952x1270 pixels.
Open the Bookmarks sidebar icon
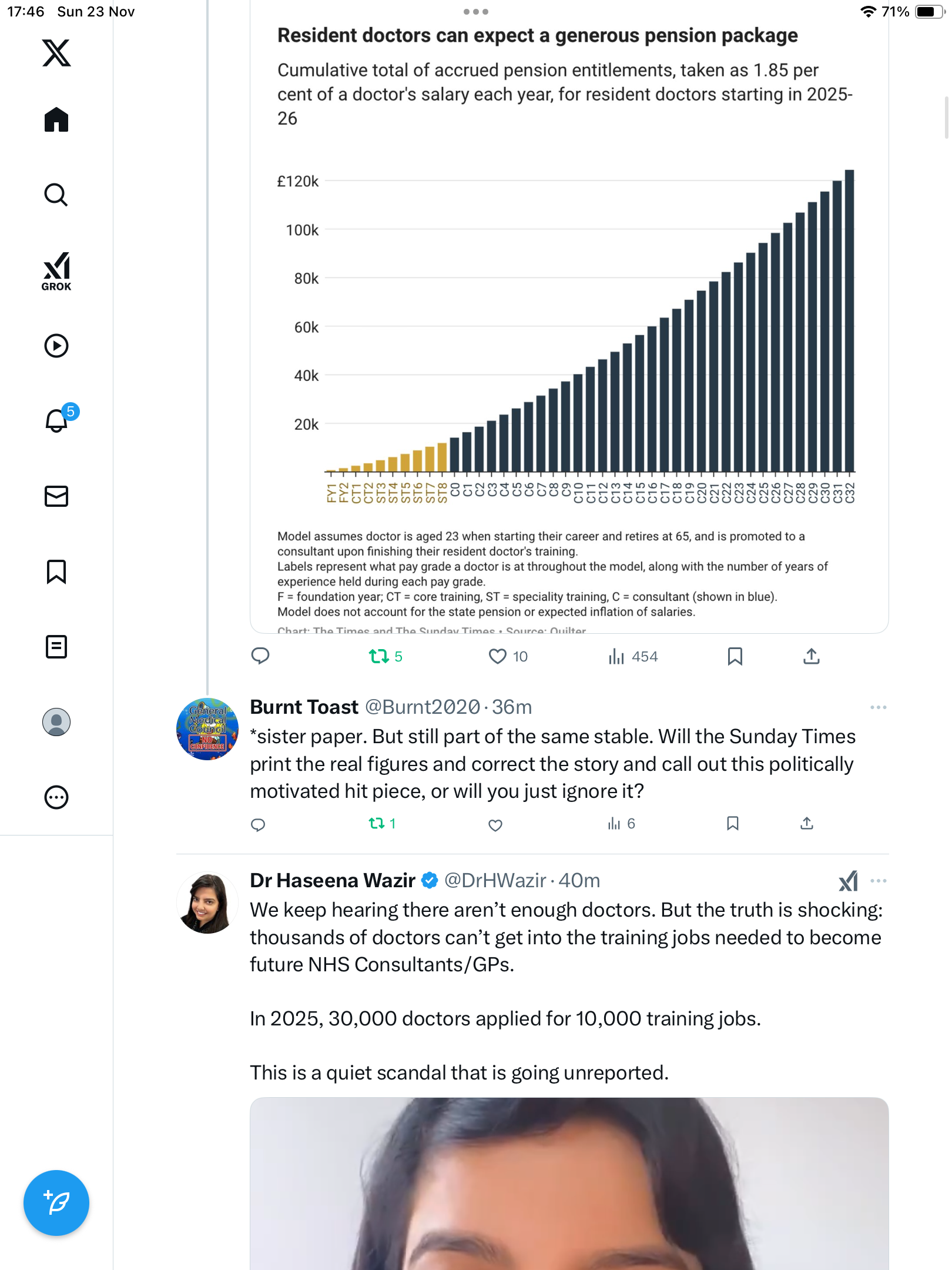pyautogui.click(x=56, y=571)
